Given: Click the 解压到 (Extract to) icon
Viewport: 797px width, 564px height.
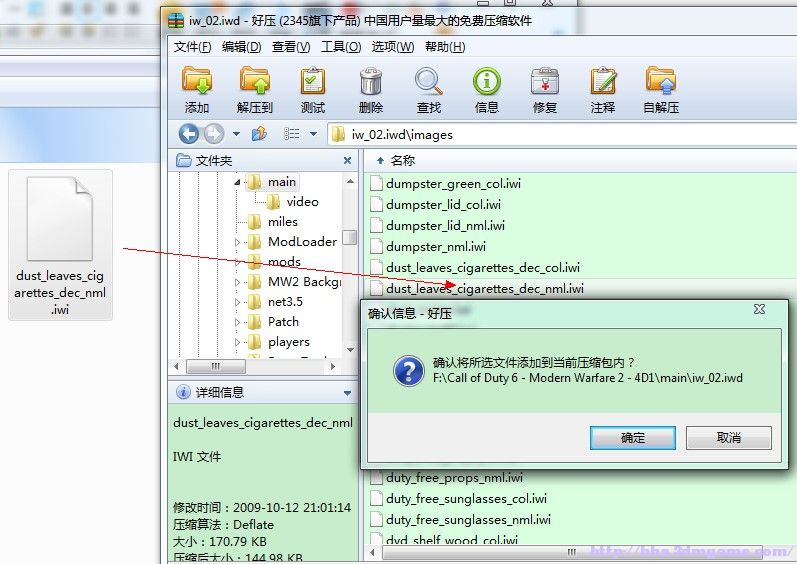Looking at the screenshot, I should pos(255,90).
